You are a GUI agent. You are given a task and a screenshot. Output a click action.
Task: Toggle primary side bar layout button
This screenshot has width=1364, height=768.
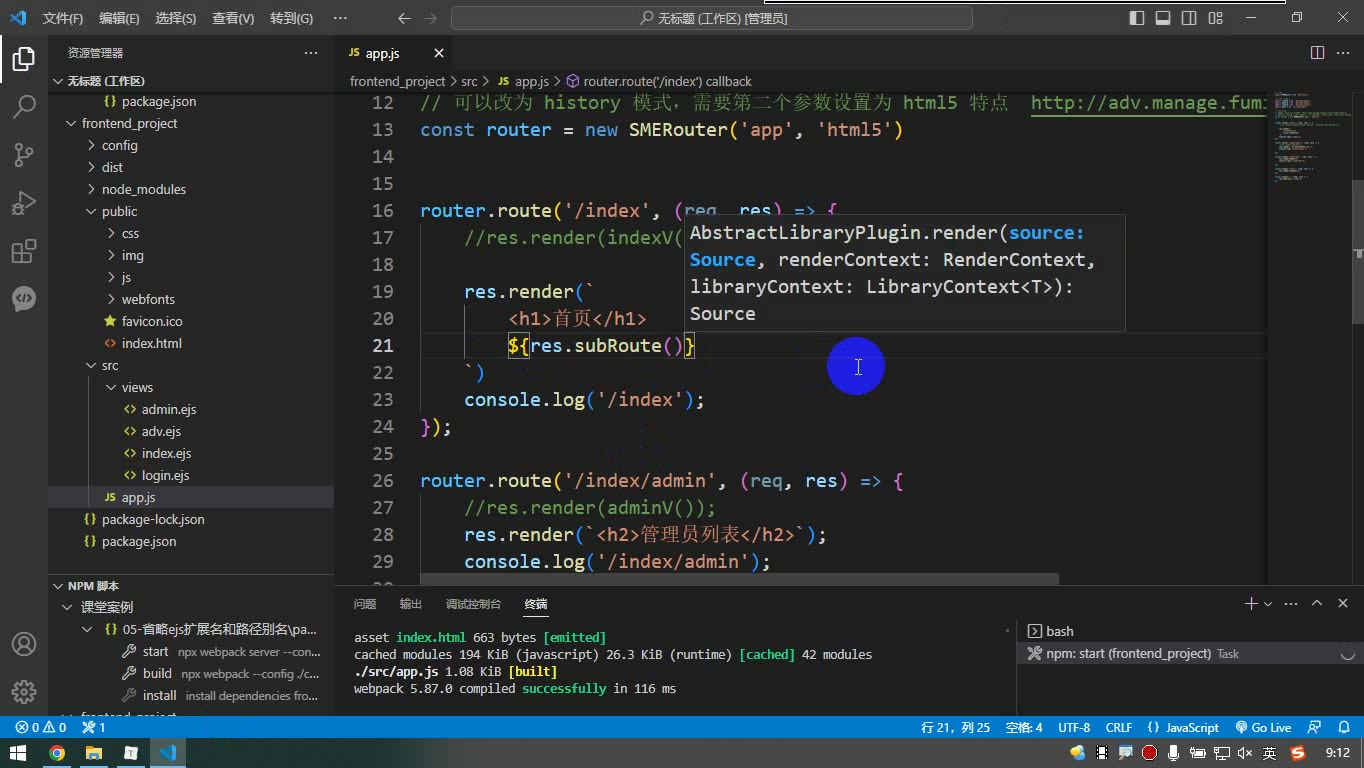[x=1137, y=18]
